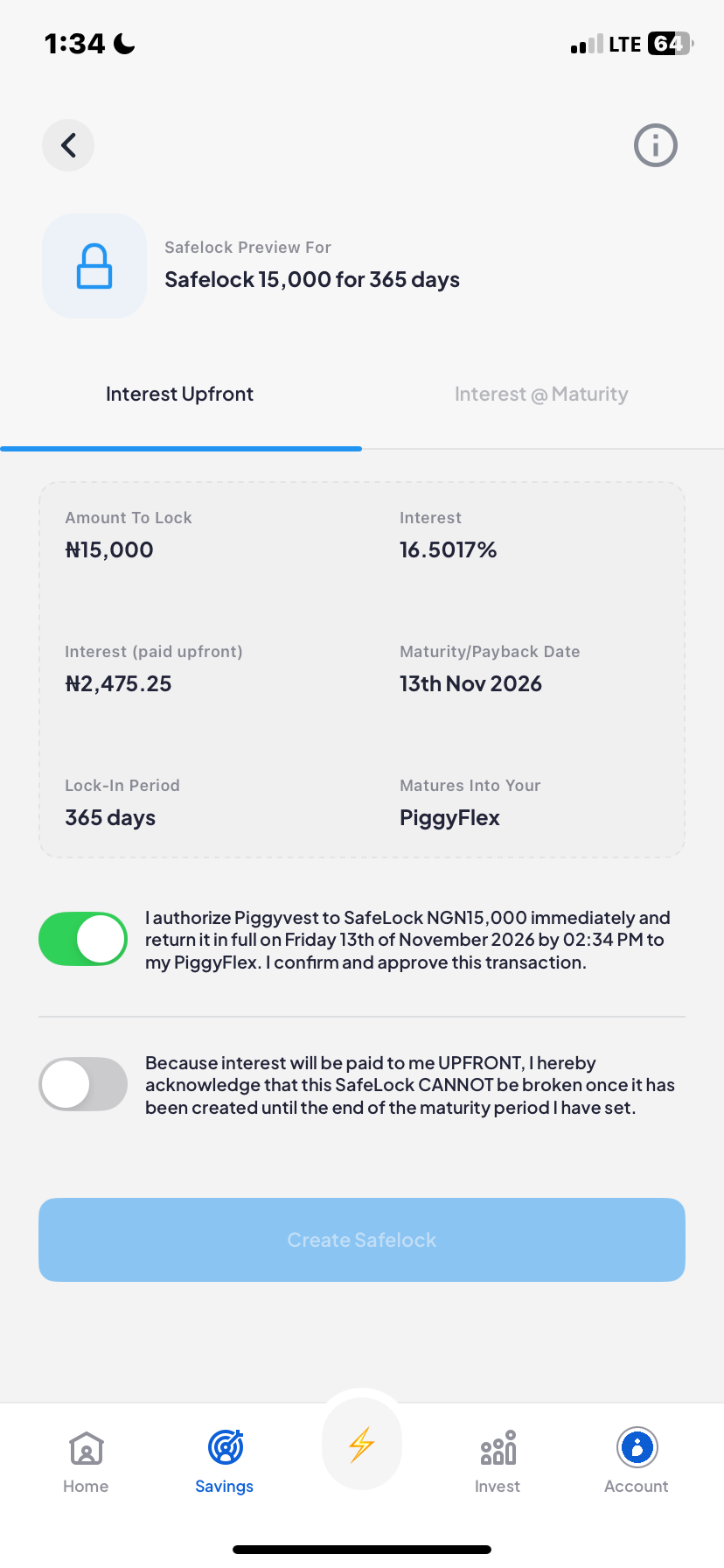Tap the blue Safelock padlock icon

coord(94,265)
